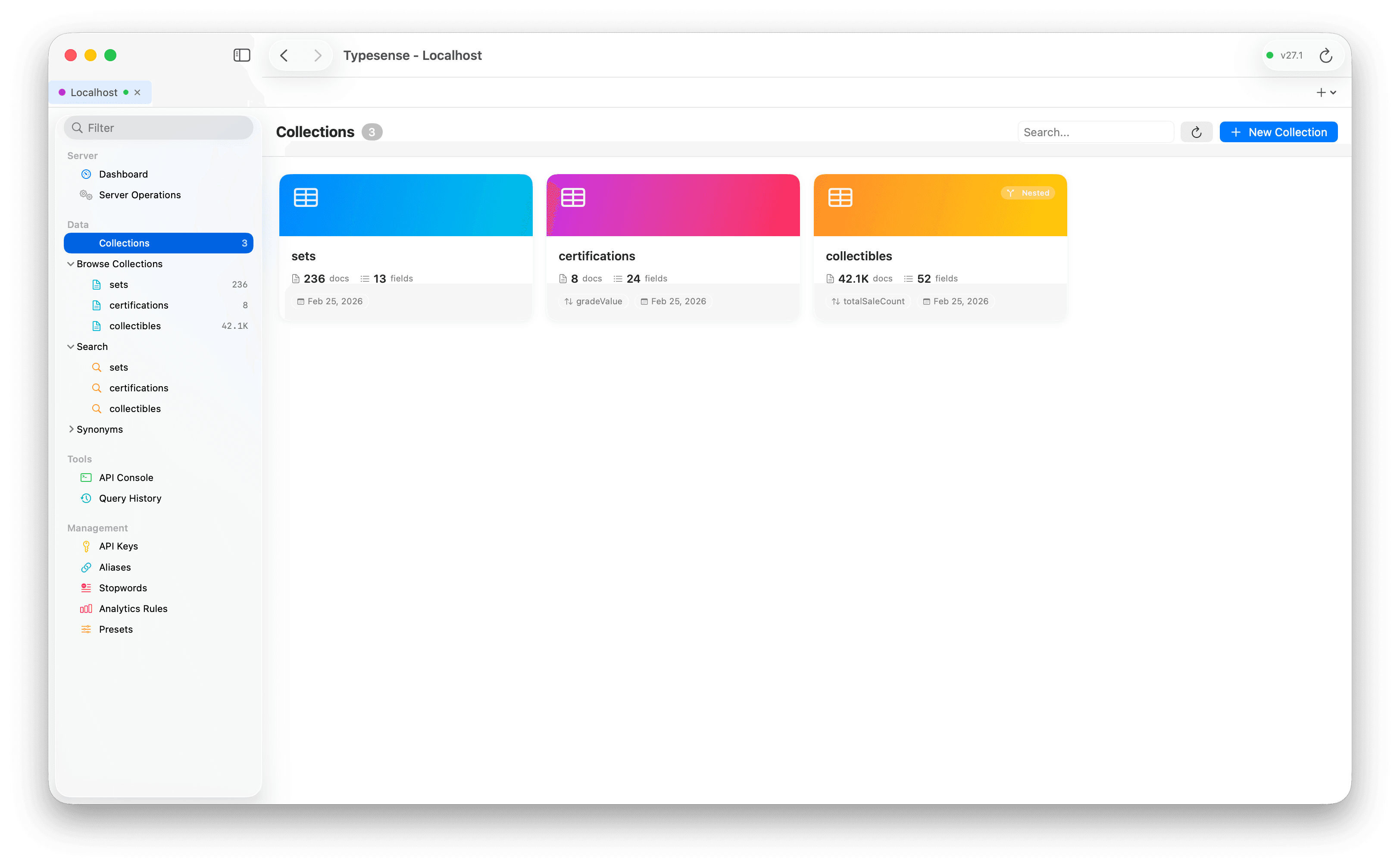
Task: Click the New Collection button
Action: coord(1278,132)
